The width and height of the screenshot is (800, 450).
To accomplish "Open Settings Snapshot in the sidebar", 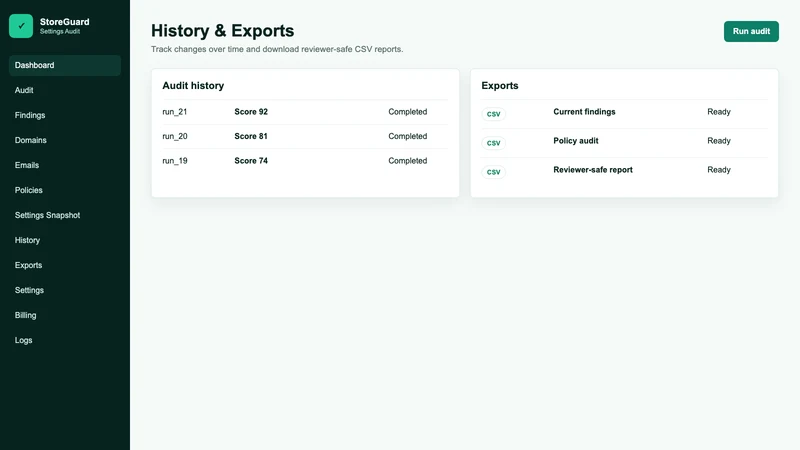I will 65,215.
